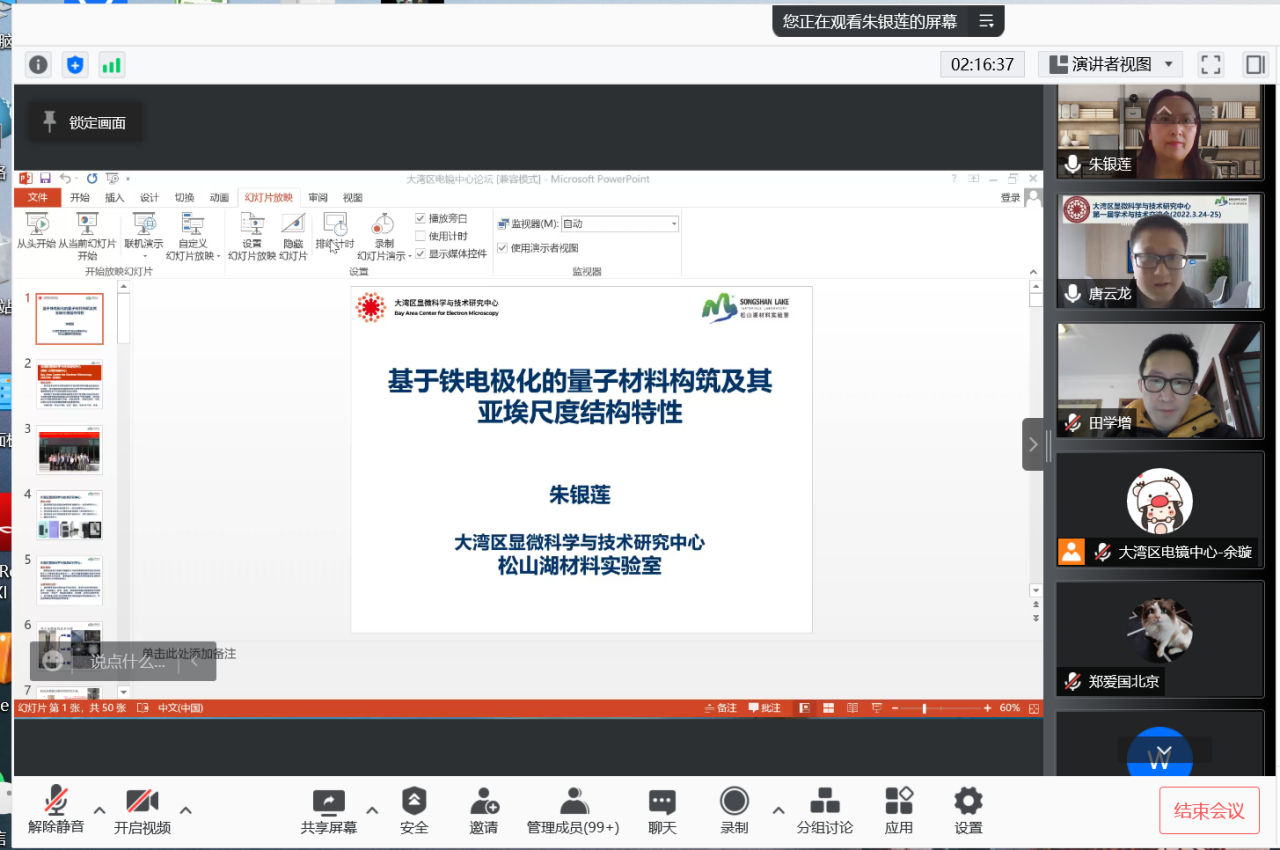1280x850 pixels.
Task: Click the 锁定画面 pin button
Action: pos(85,122)
